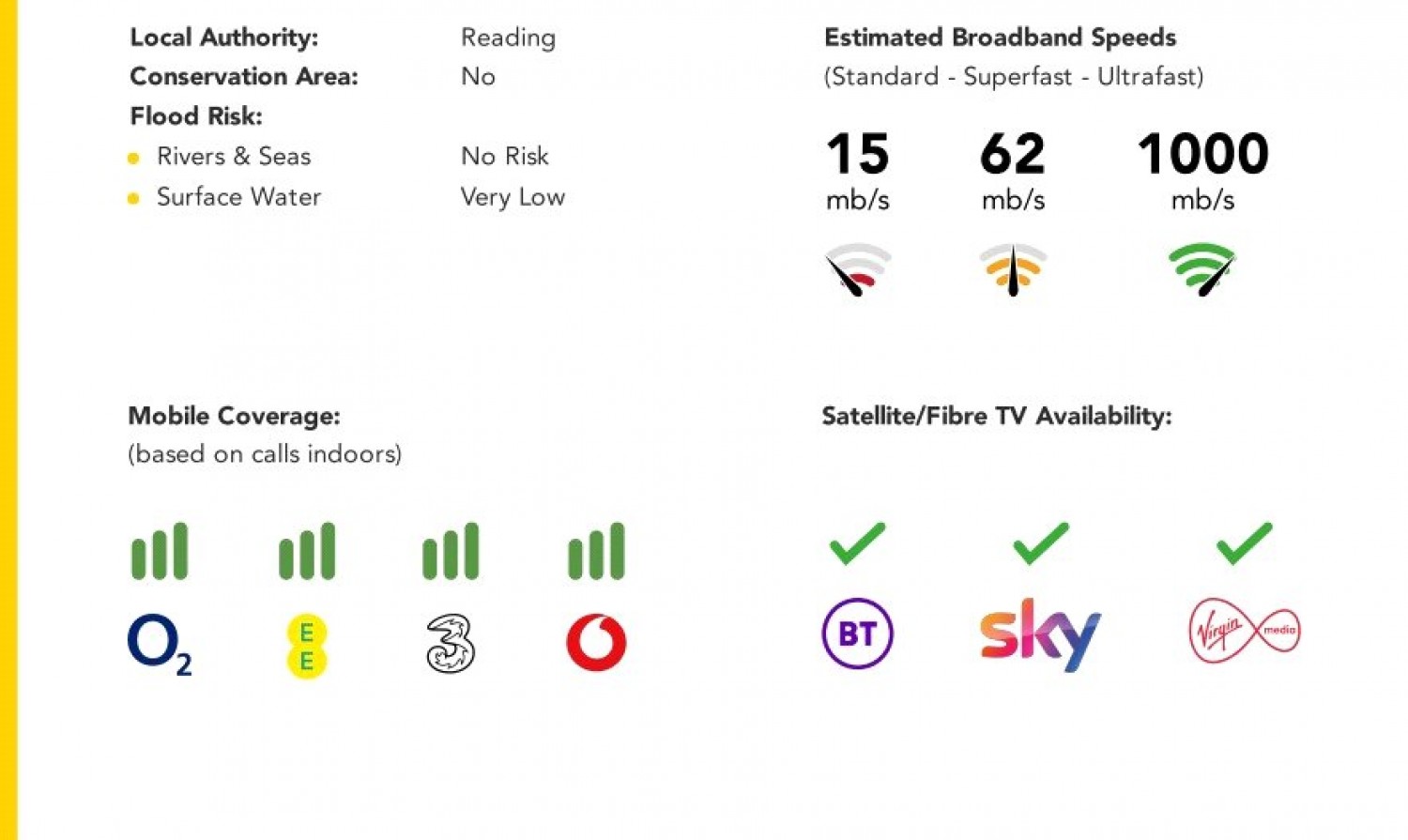Click the Sky logo
Viewport: 1408px width, 840px height.
[1040, 634]
